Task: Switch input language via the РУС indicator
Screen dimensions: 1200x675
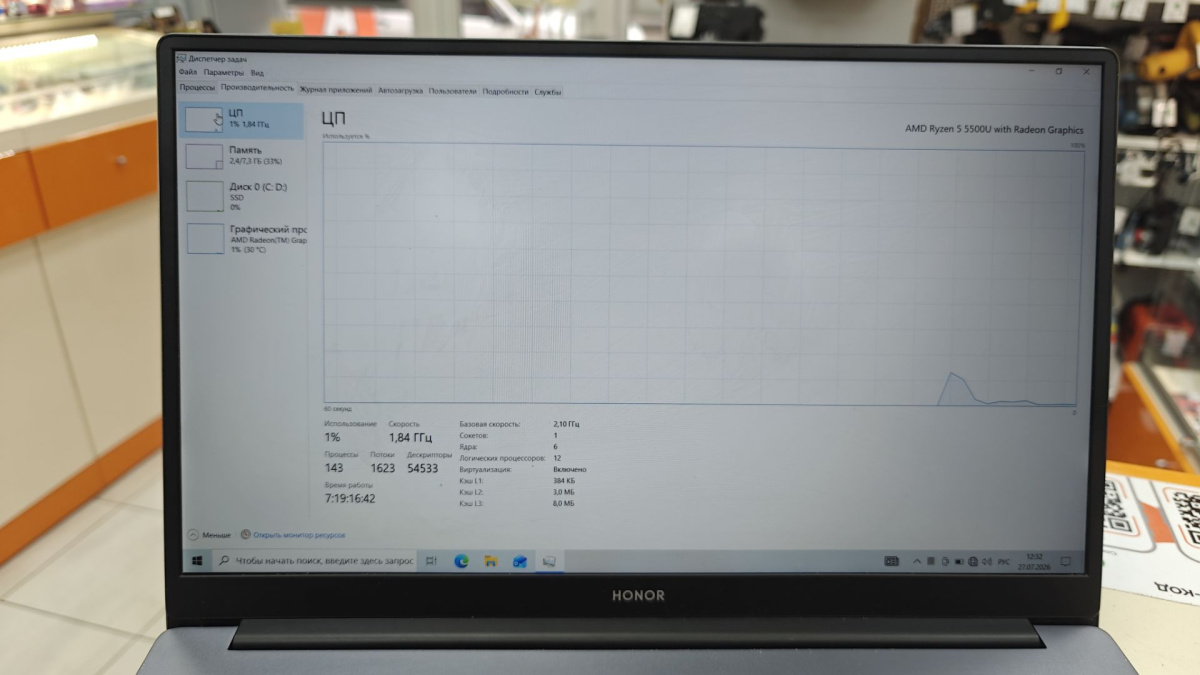Action: 1005,562
